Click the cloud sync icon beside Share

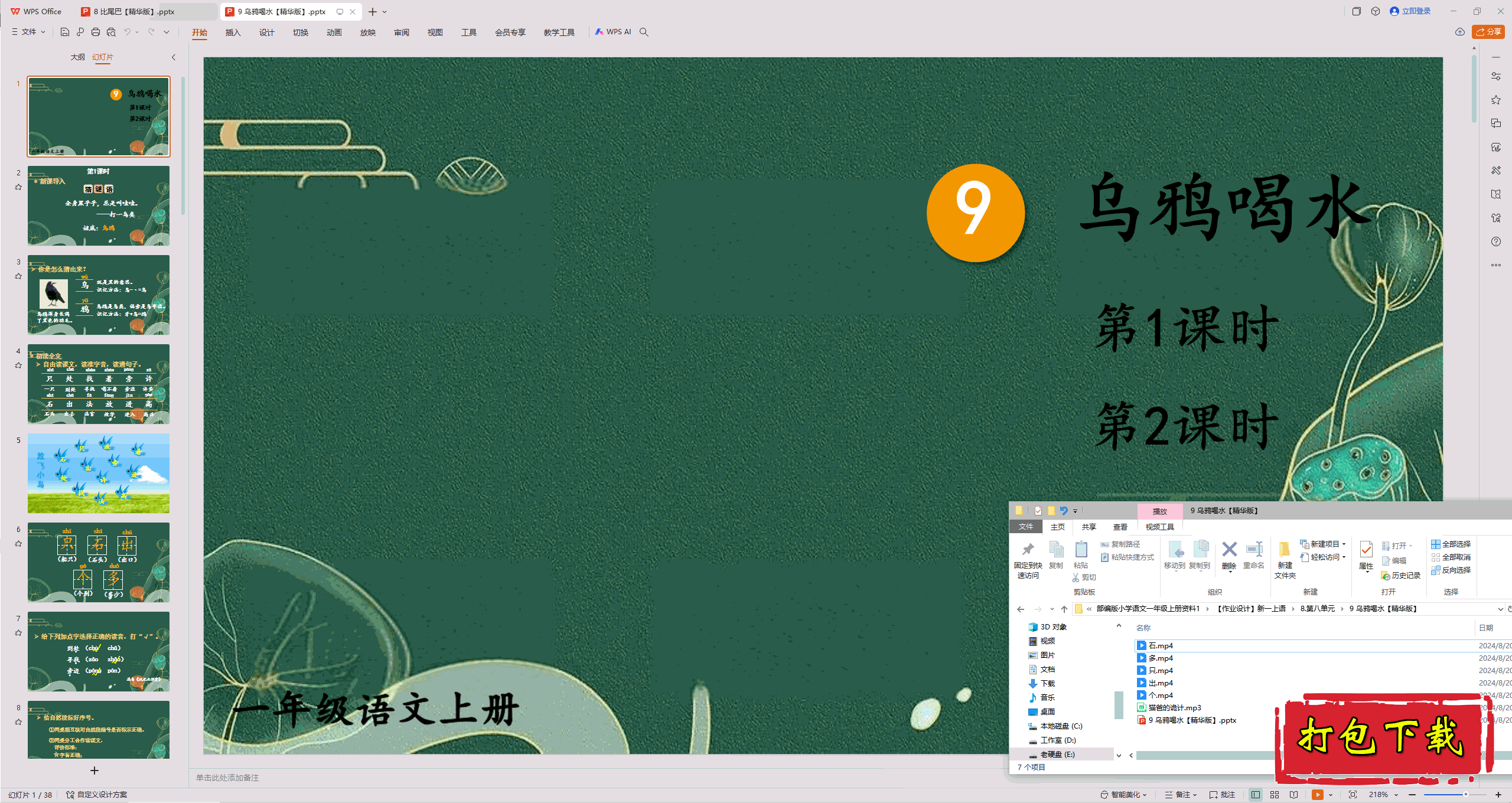[1460, 32]
